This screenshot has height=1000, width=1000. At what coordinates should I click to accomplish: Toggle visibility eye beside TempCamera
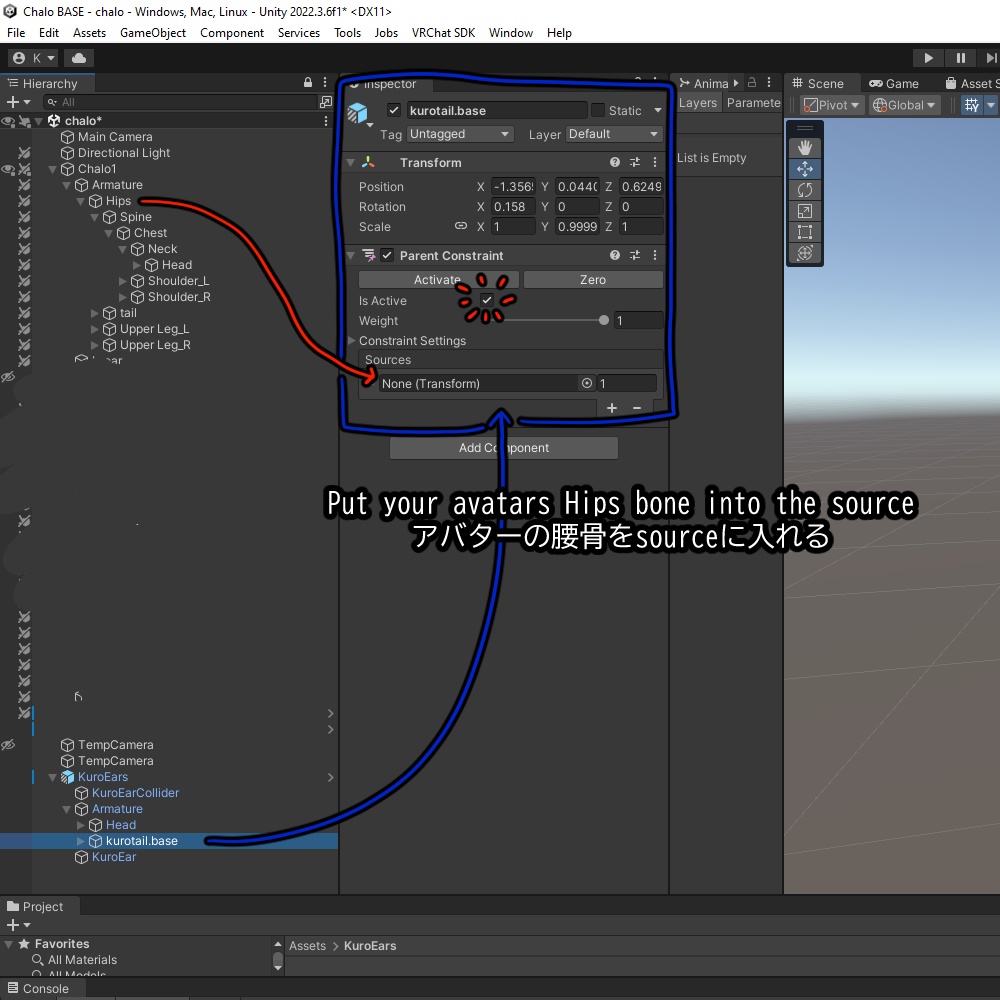click(8, 745)
